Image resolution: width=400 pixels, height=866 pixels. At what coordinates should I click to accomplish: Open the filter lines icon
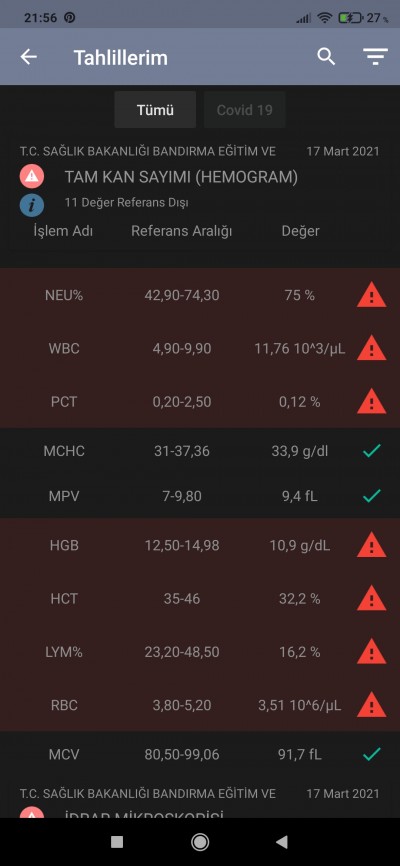pos(375,57)
